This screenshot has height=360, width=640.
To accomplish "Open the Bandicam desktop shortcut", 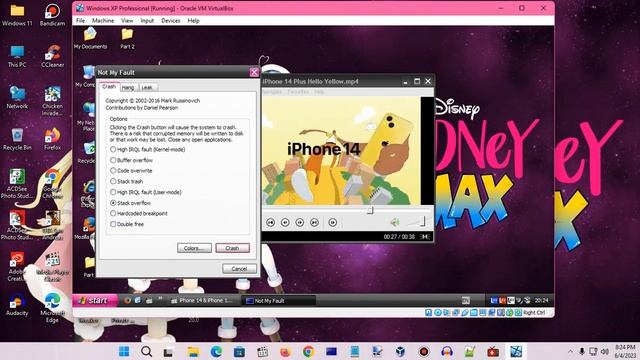I will coord(52,16).
